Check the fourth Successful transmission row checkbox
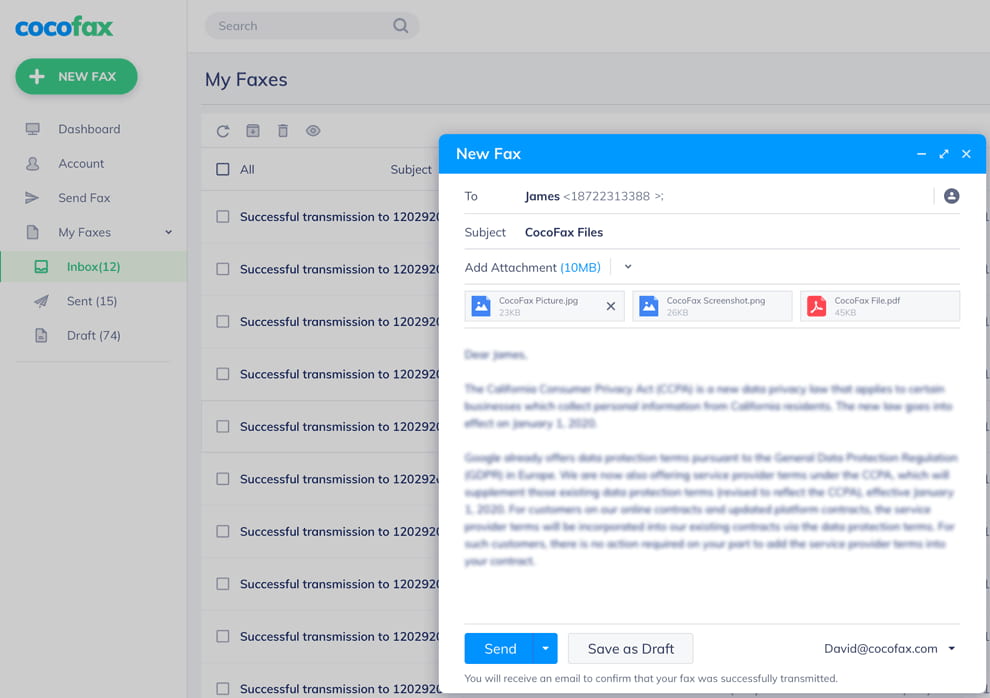Viewport: 990px width, 698px height. (223, 374)
